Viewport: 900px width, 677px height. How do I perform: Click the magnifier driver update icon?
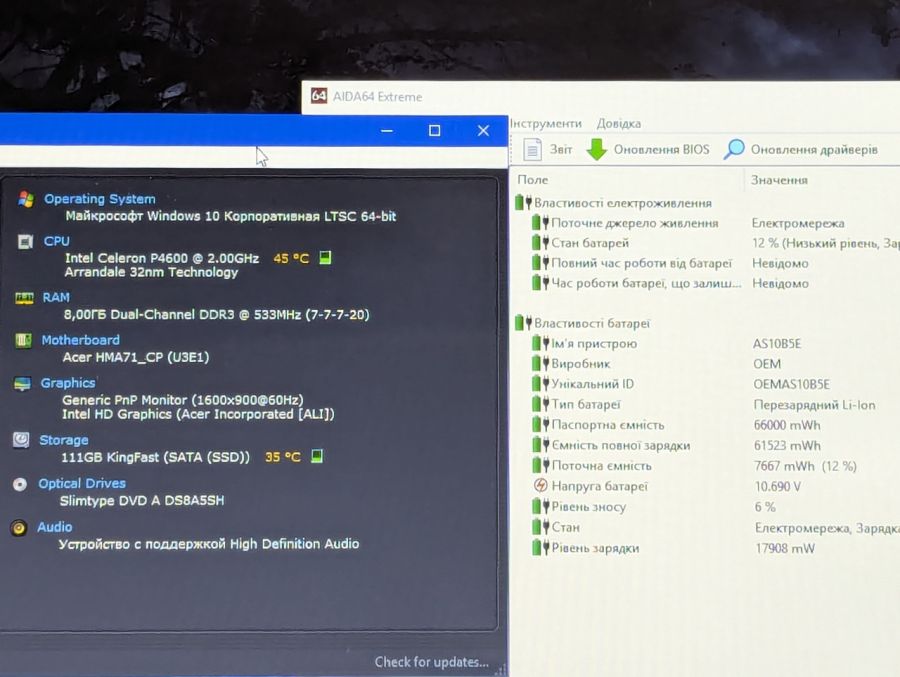734,149
